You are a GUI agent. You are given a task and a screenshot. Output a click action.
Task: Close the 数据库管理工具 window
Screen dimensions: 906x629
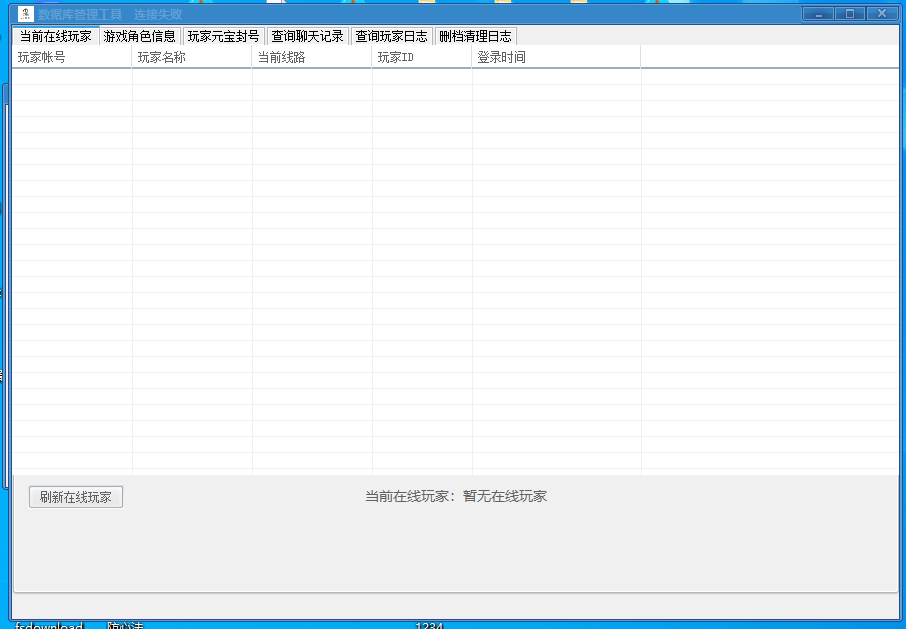(x=881, y=14)
